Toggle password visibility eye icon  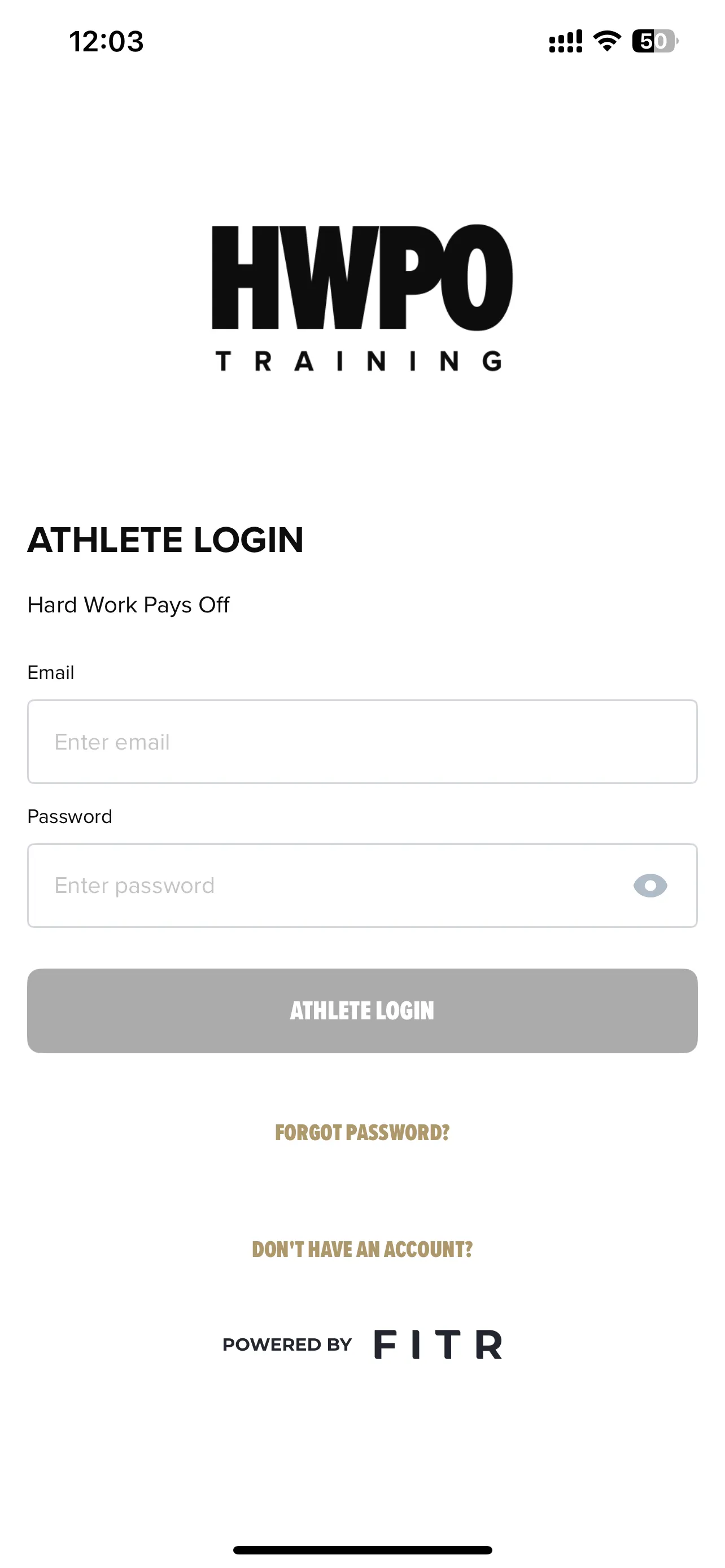click(x=650, y=886)
